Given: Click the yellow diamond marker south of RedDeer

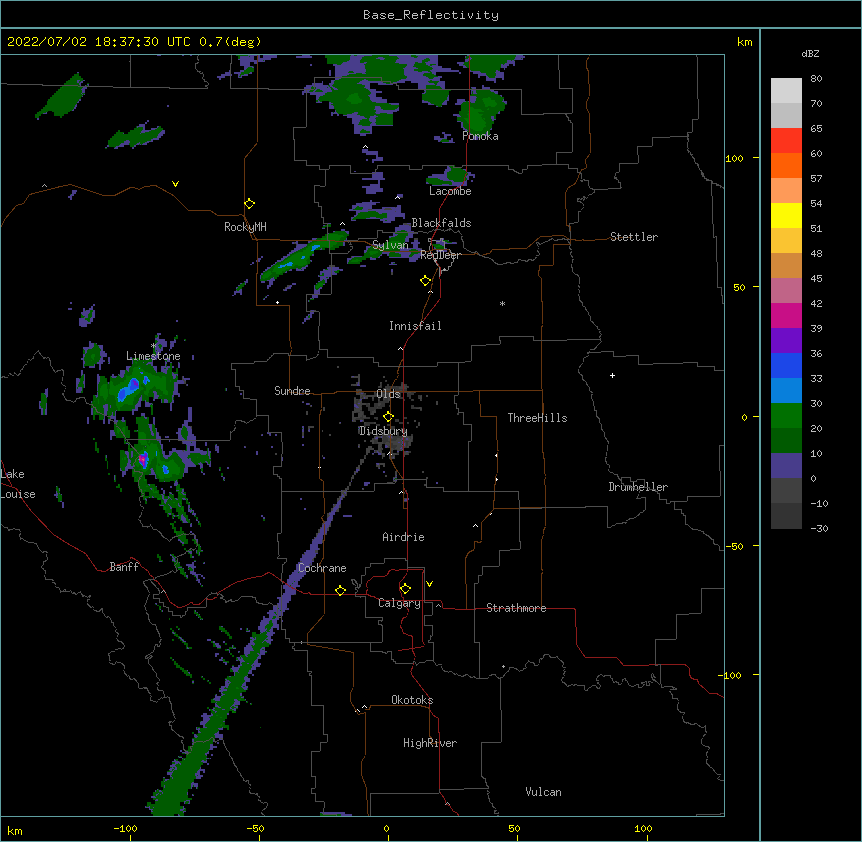Looking at the screenshot, I should 426,281.
